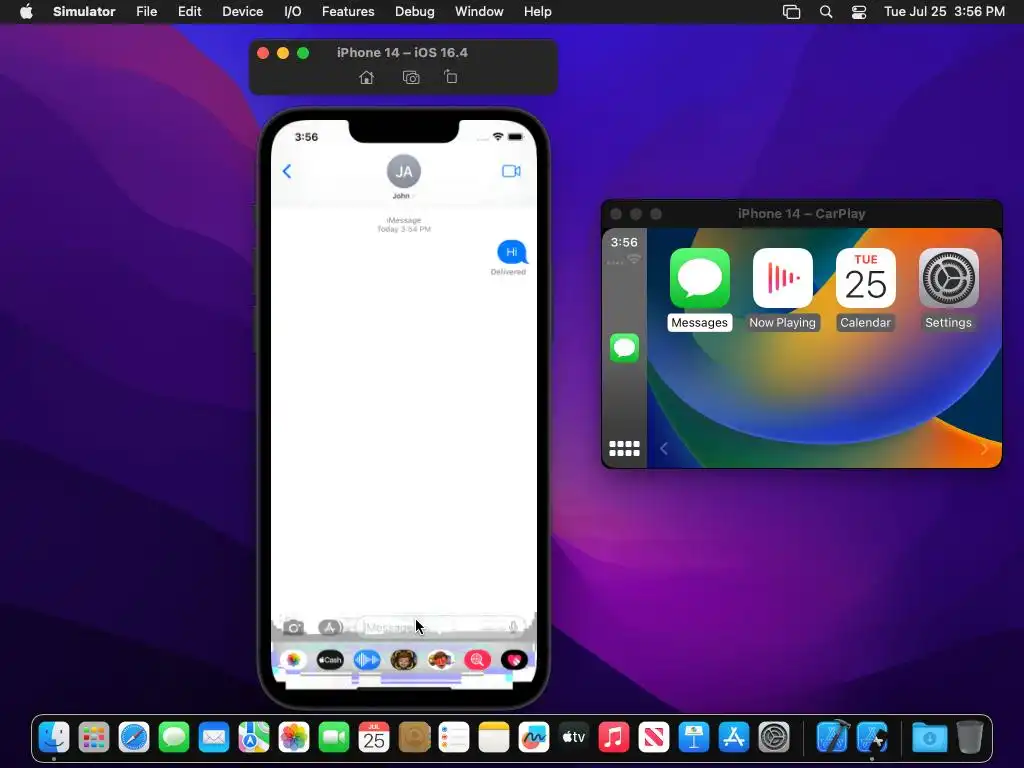
Task: Open the Simulator menu
Action: [84, 12]
